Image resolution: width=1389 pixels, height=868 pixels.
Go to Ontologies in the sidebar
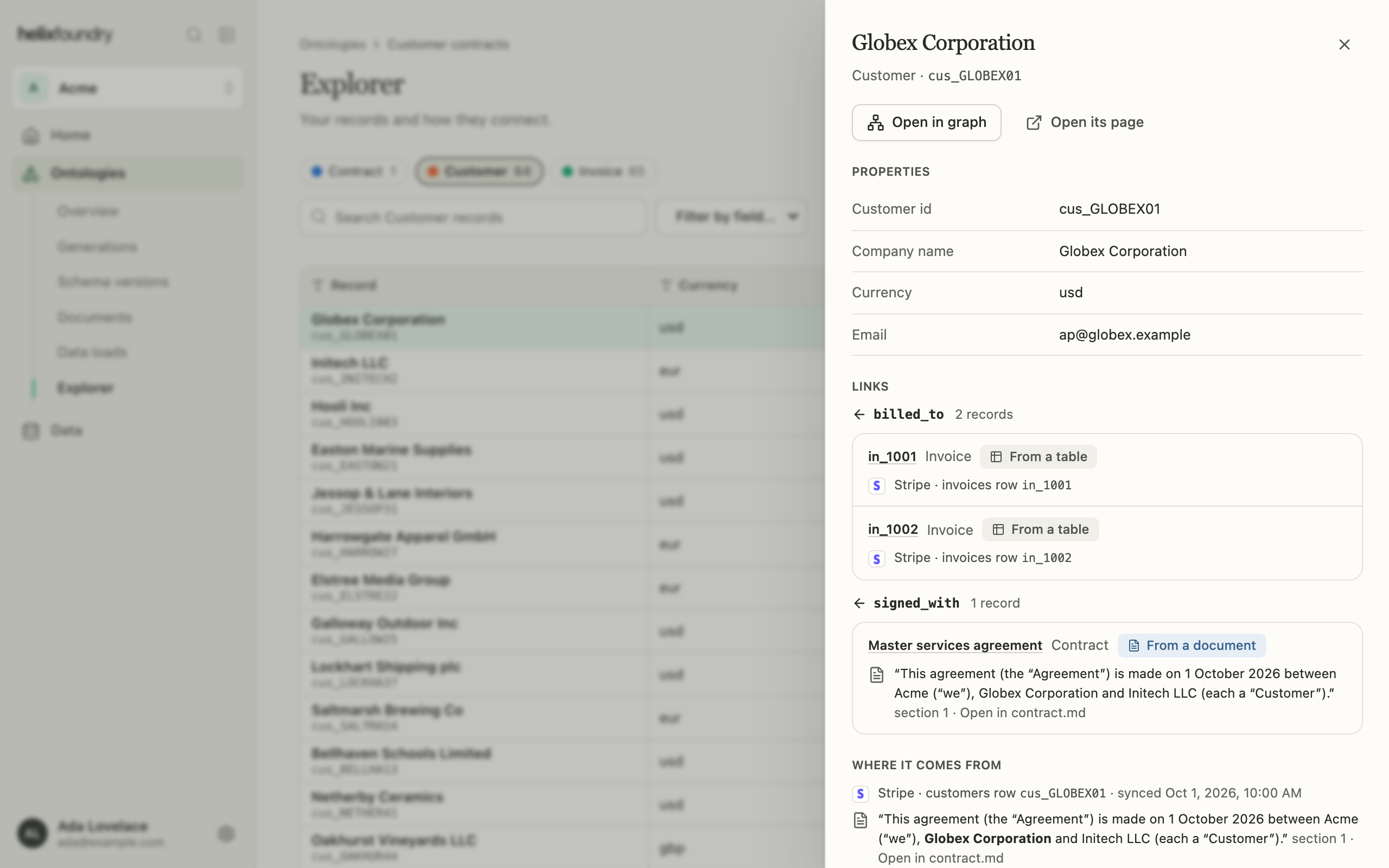click(128, 173)
